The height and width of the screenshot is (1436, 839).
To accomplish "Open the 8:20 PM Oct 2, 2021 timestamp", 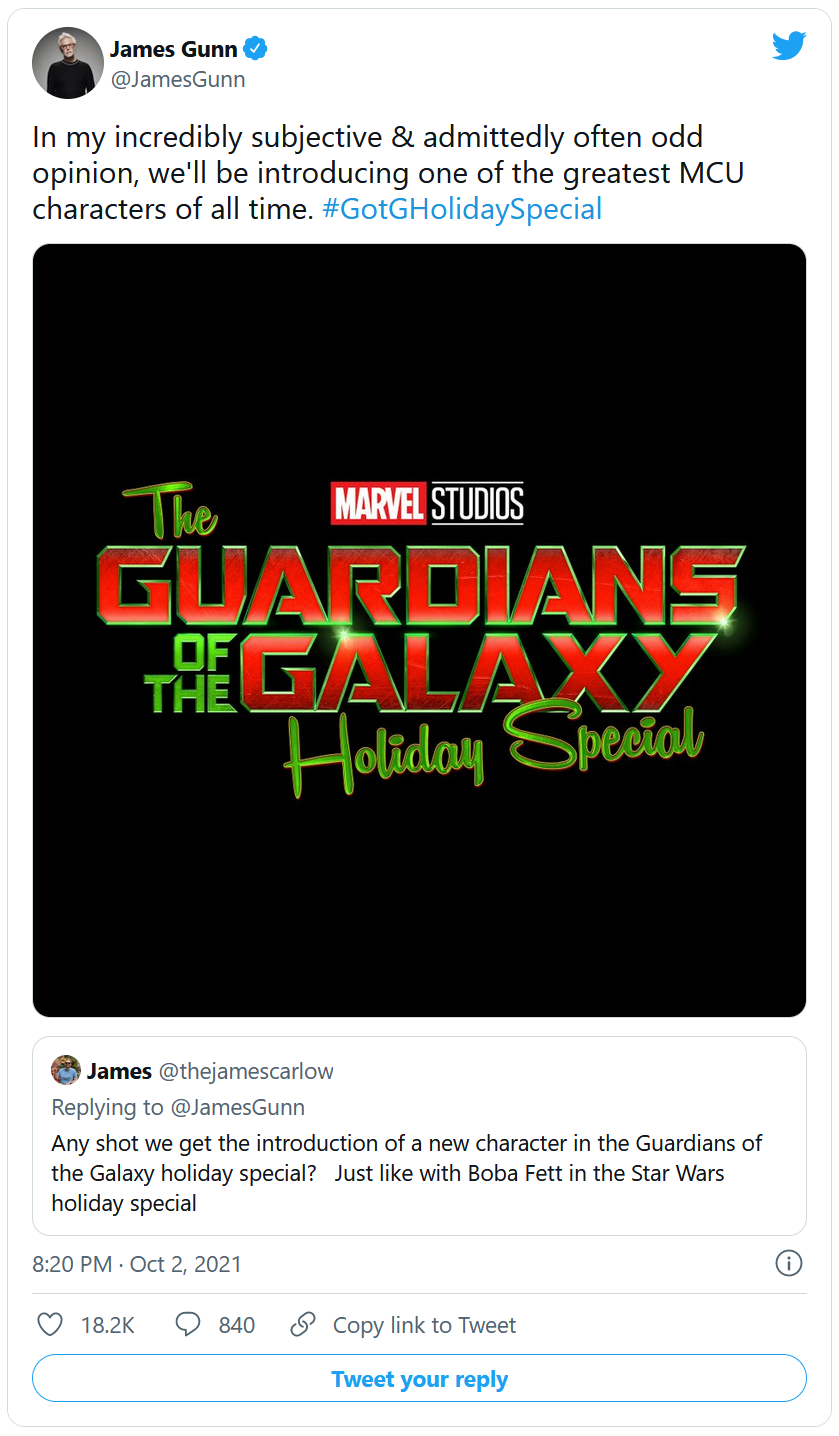I will 137,1263.
